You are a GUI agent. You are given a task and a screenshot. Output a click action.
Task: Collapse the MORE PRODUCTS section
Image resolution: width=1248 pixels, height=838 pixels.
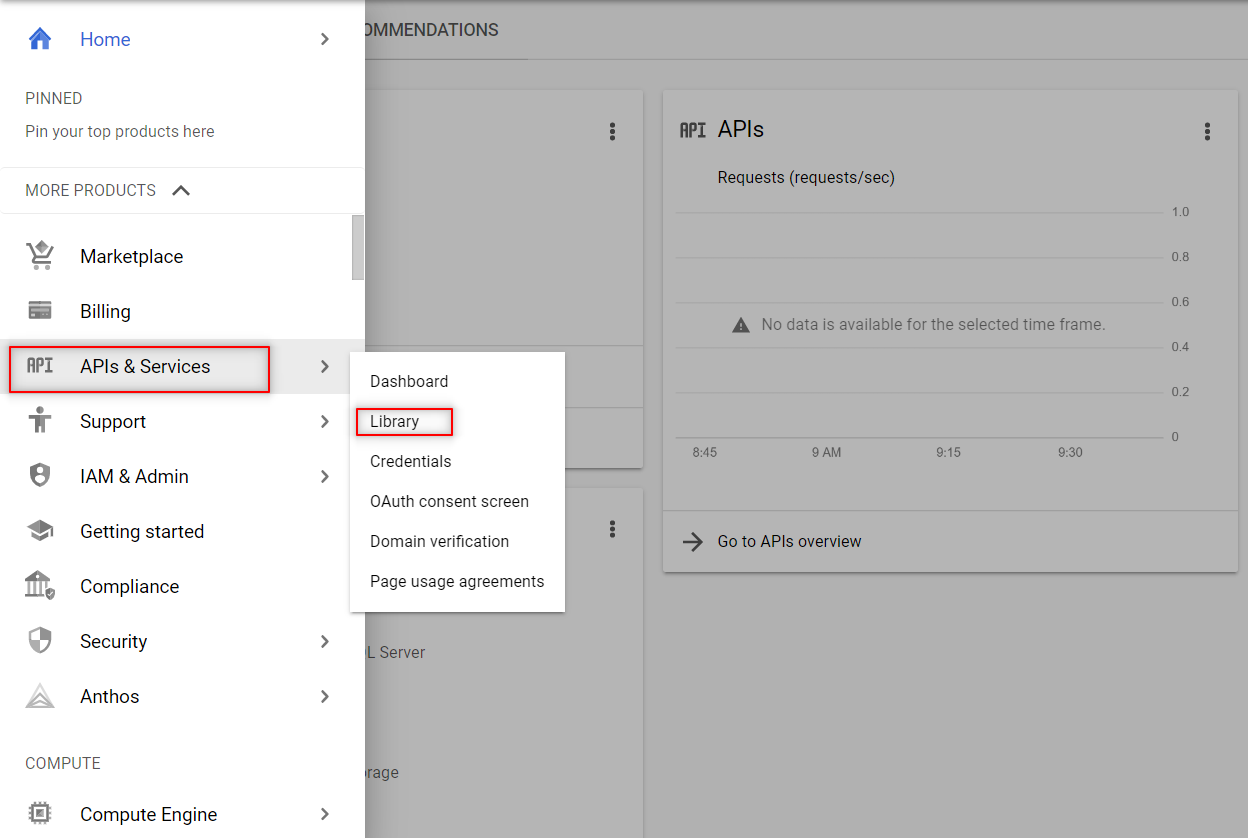point(181,190)
